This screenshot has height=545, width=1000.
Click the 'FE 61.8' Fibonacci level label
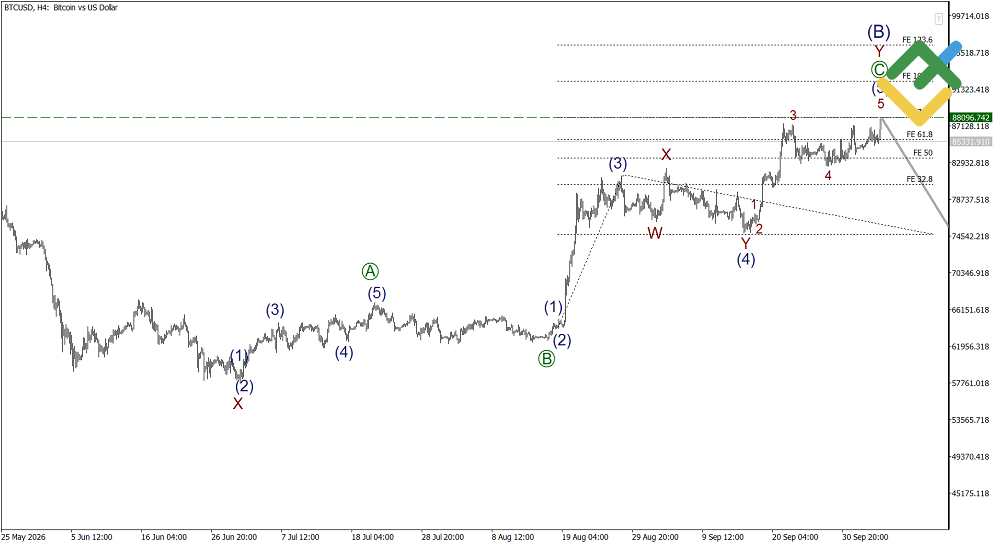pos(920,134)
